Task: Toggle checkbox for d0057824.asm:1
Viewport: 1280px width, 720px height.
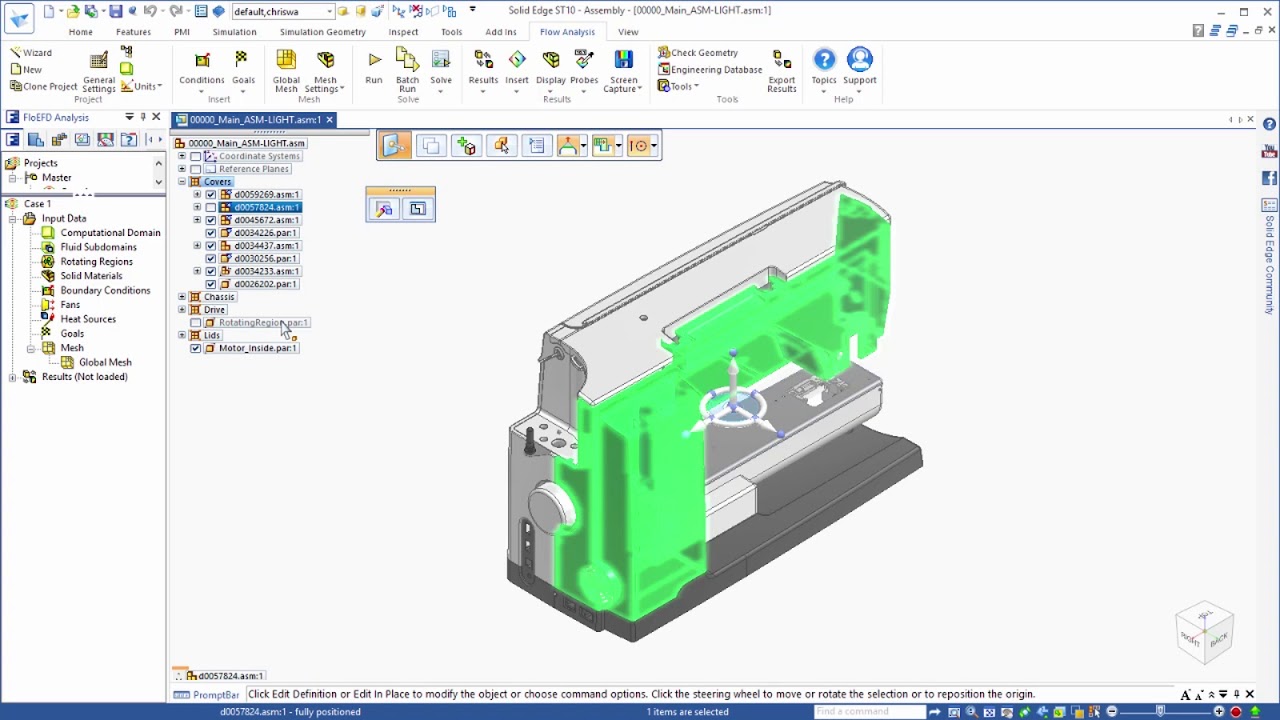Action: [211, 208]
